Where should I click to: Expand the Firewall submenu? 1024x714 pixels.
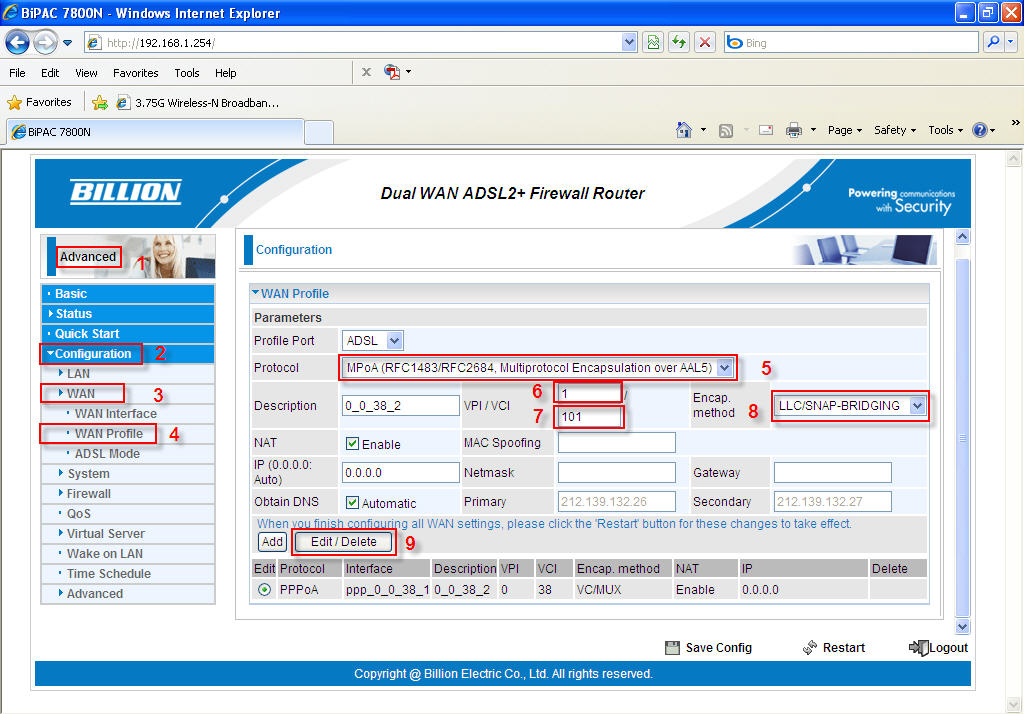coord(128,494)
